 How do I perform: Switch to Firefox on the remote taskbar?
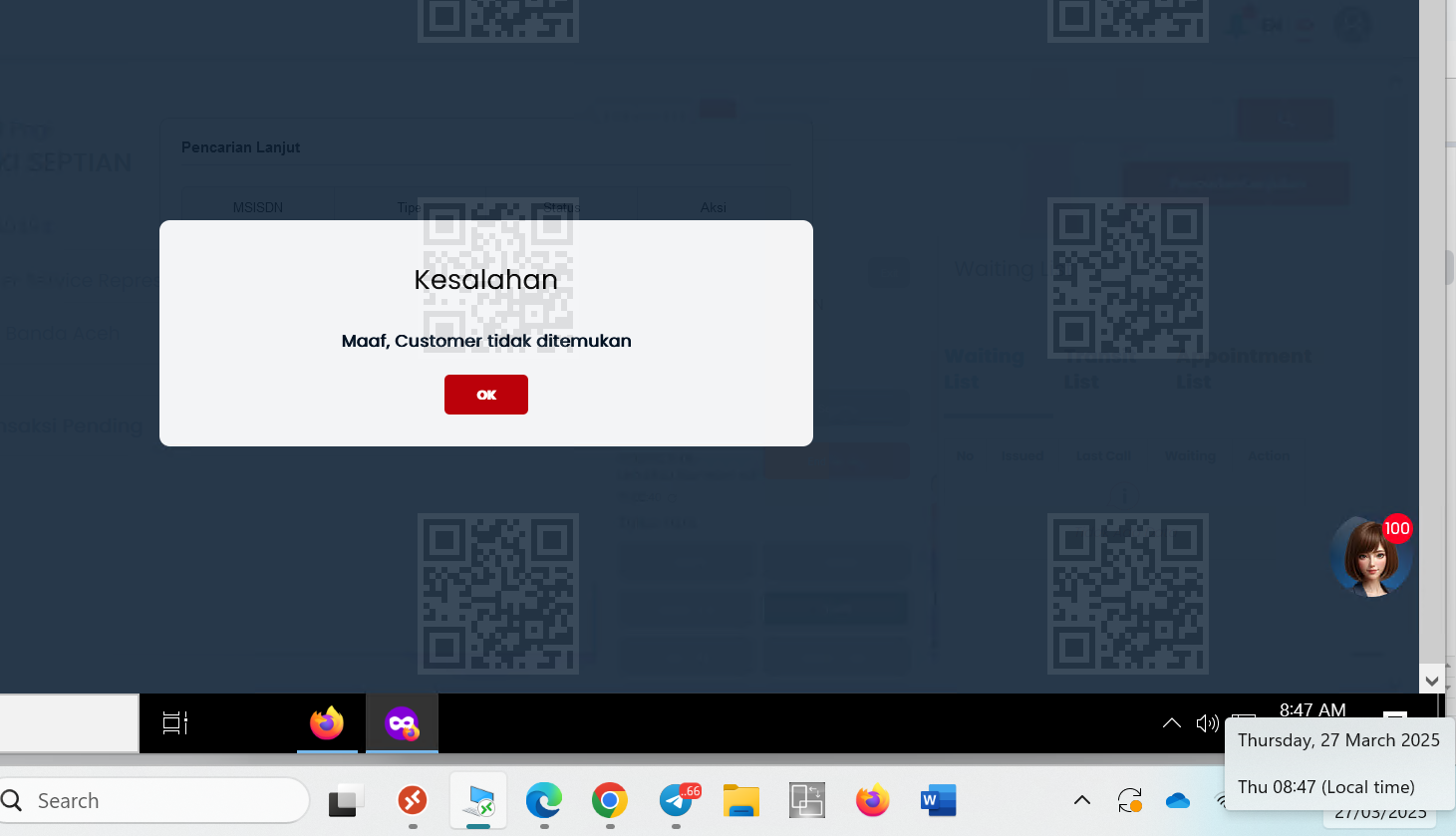[x=327, y=723]
